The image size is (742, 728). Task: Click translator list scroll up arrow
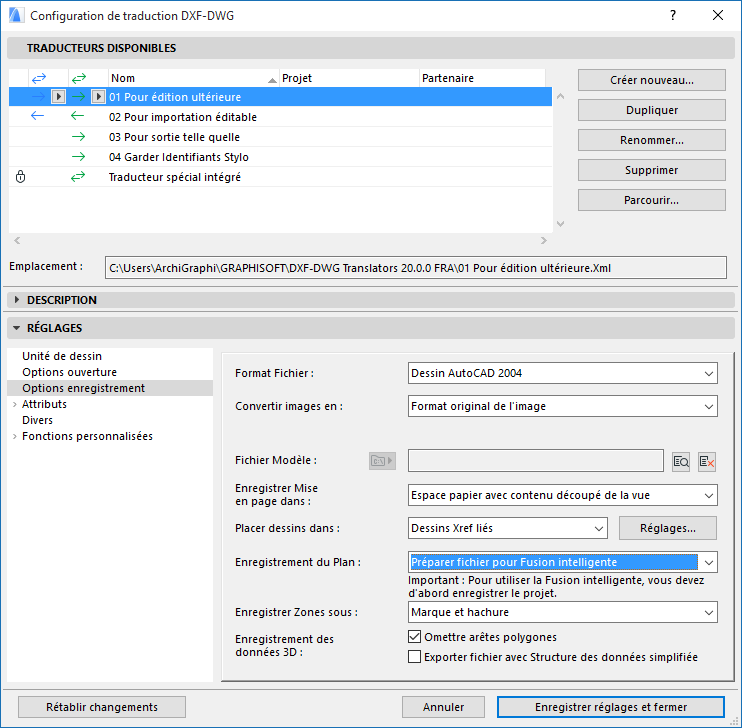point(560,96)
